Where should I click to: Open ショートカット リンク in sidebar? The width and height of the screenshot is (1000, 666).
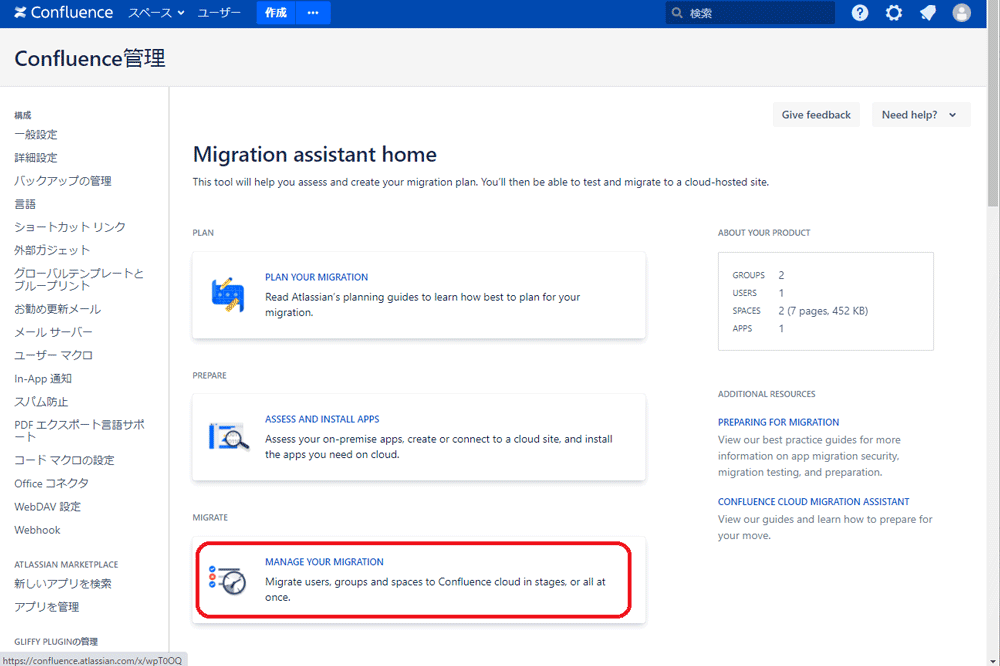pos(70,227)
